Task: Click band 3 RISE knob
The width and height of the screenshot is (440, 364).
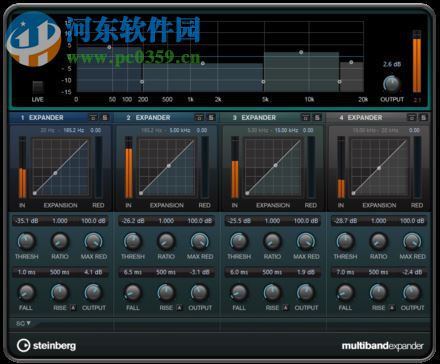Action: pos(272,293)
